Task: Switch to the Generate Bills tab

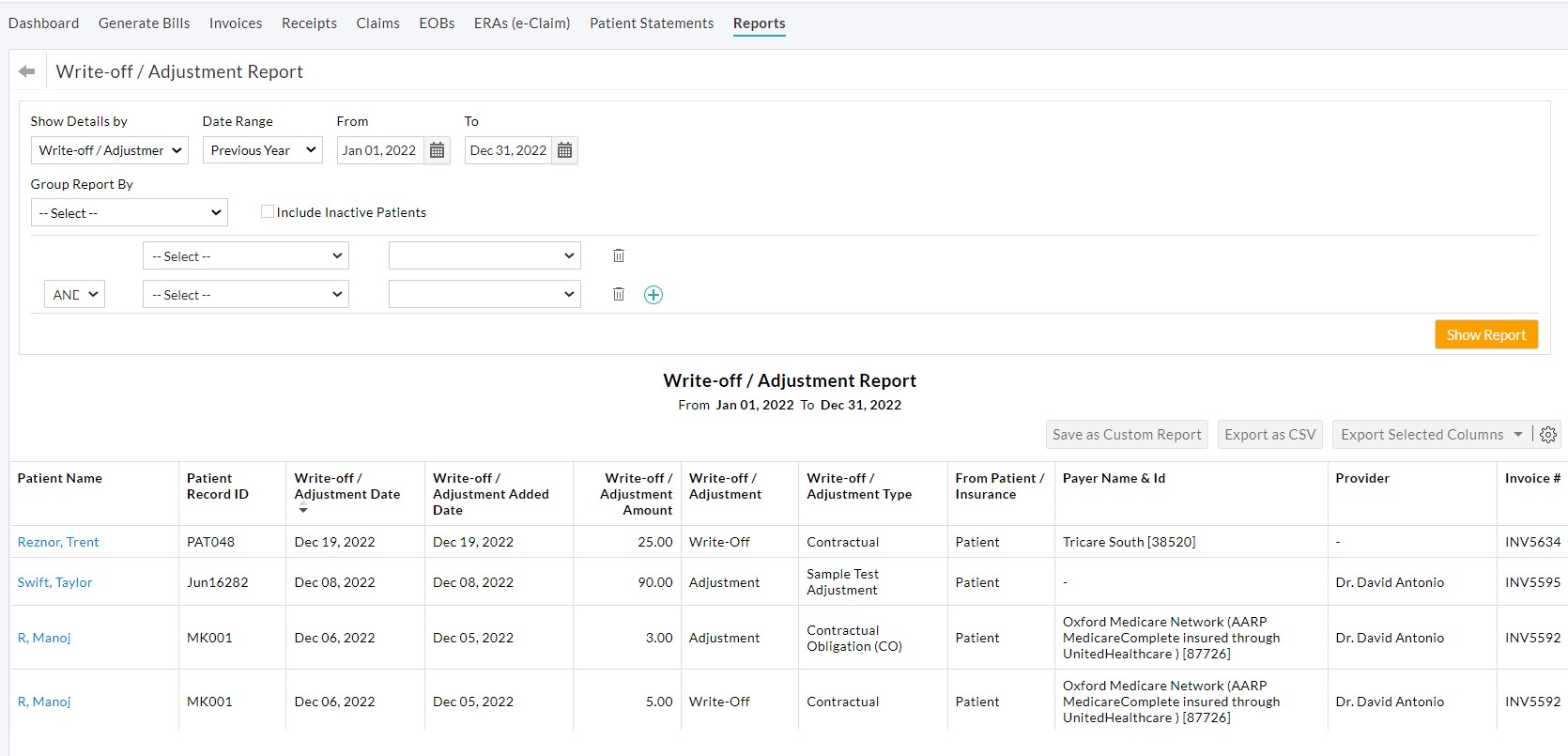Action: [x=144, y=23]
